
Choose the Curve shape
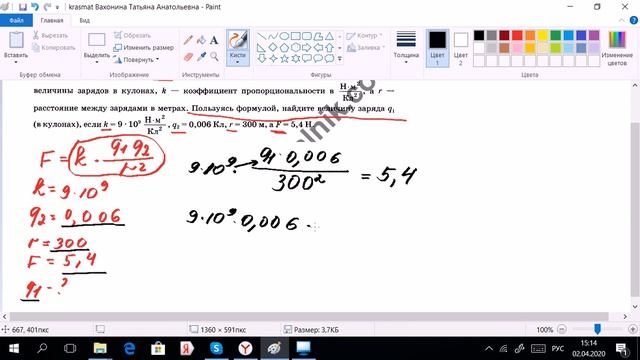[273, 36]
